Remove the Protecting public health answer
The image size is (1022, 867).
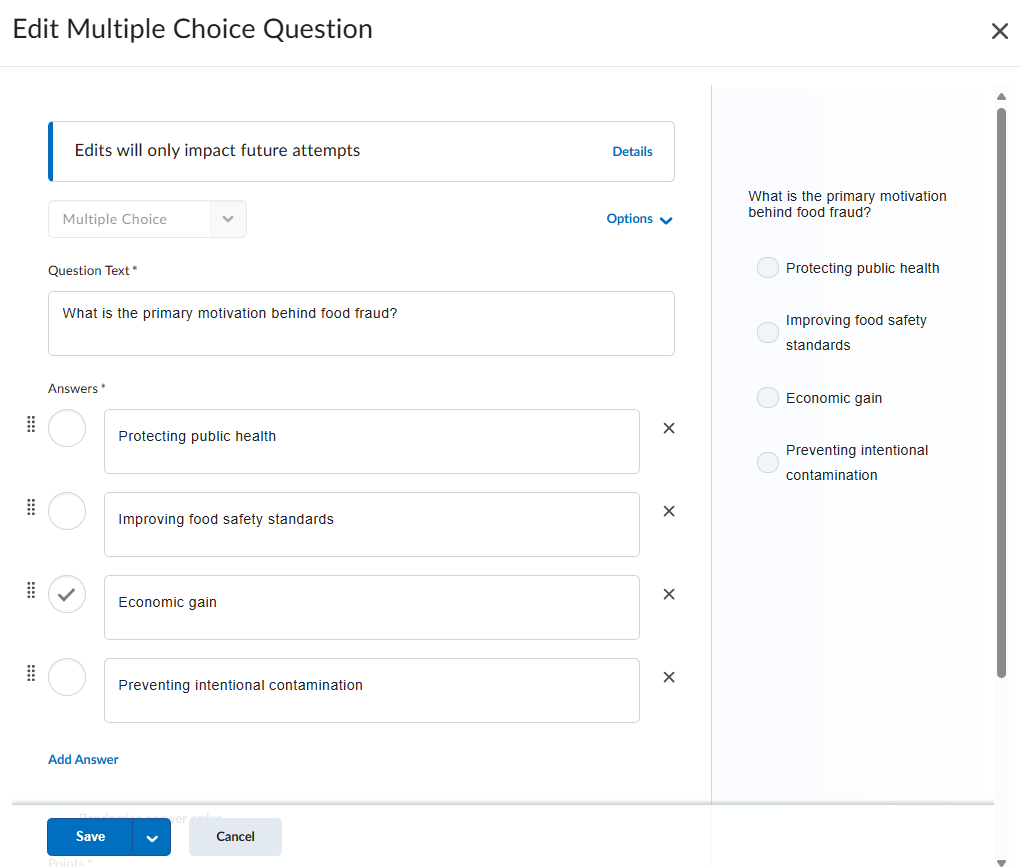[x=669, y=428]
